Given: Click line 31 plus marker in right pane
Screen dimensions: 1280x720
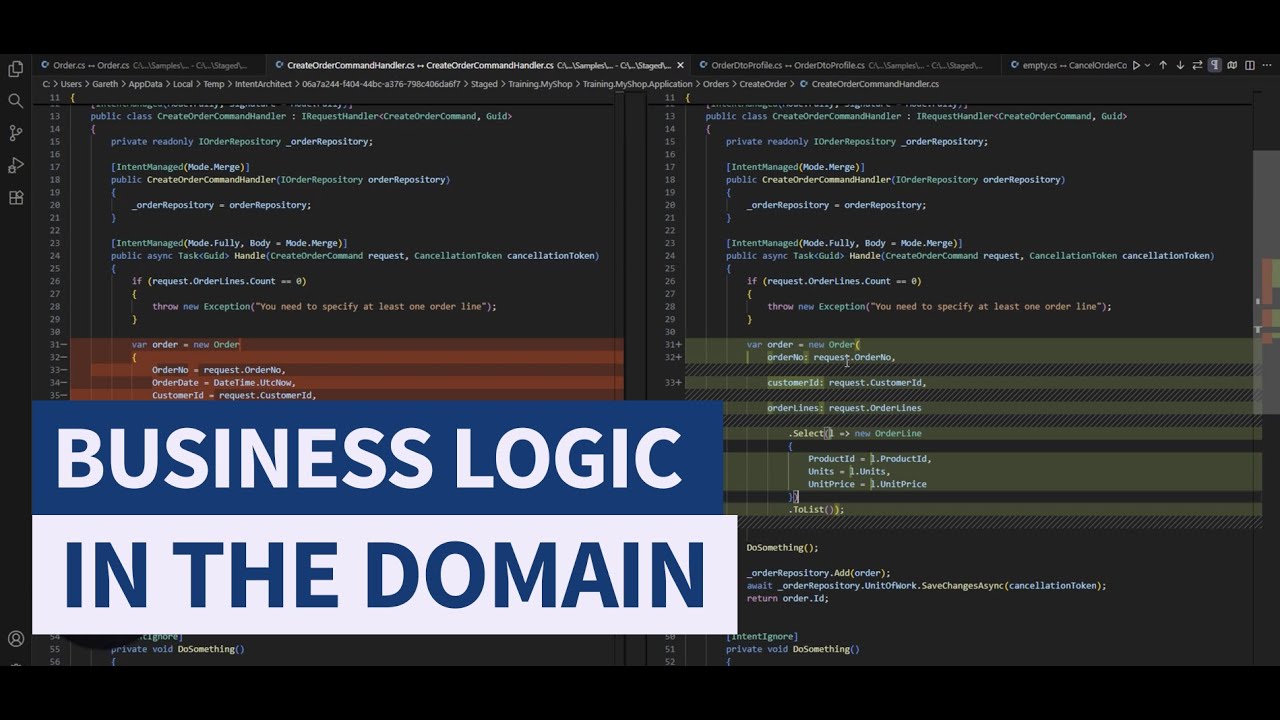Looking at the screenshot, I should tap(672, 344).
